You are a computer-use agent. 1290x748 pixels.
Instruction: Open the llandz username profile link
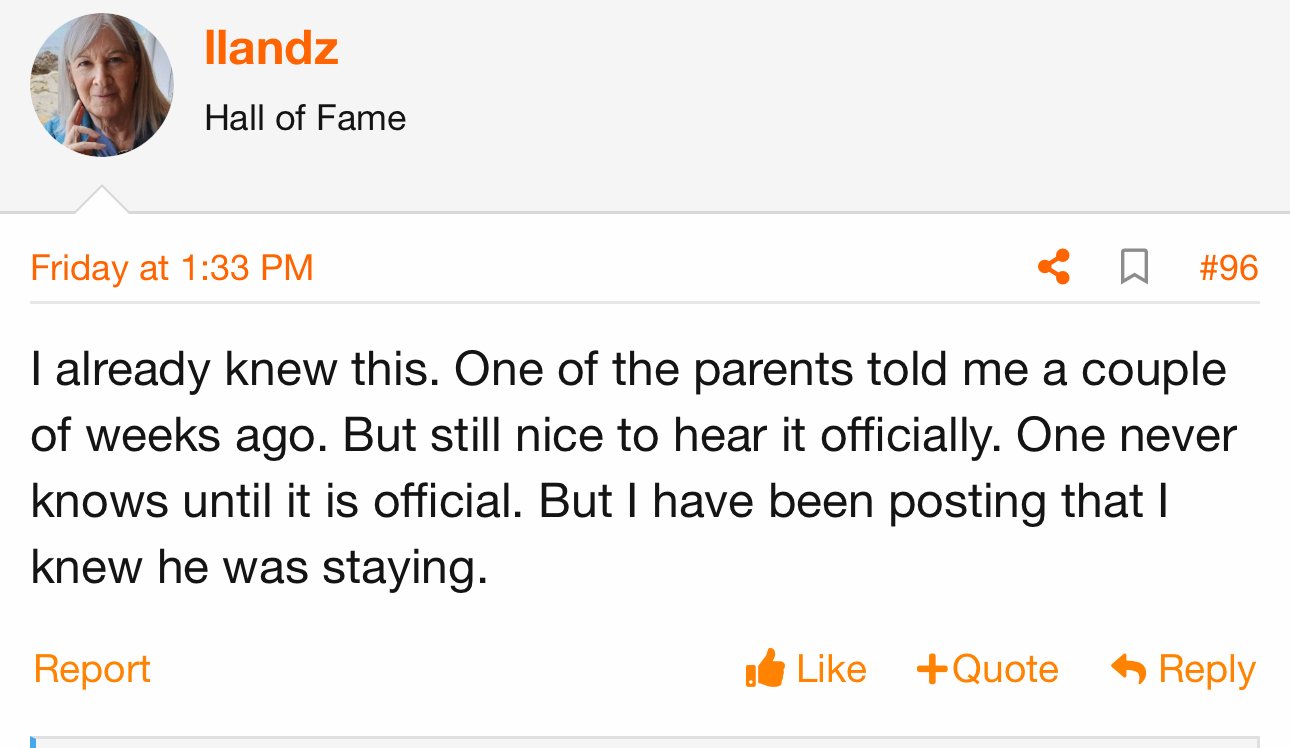[271, 48]
